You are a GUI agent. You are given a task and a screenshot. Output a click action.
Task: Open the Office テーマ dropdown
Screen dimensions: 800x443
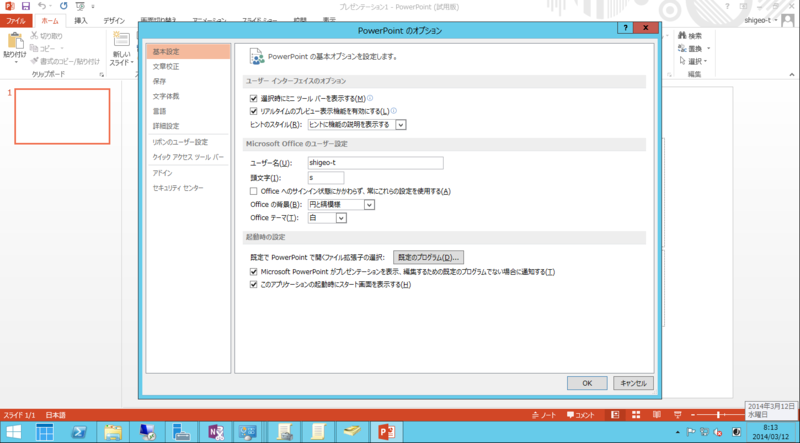click(342, 218)
